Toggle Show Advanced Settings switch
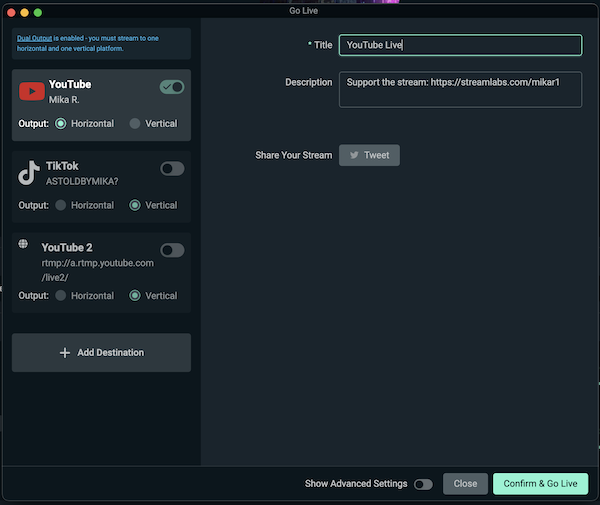Image resolution: width=600 pixels, height=505 pixels. click(x=423, y=484)
